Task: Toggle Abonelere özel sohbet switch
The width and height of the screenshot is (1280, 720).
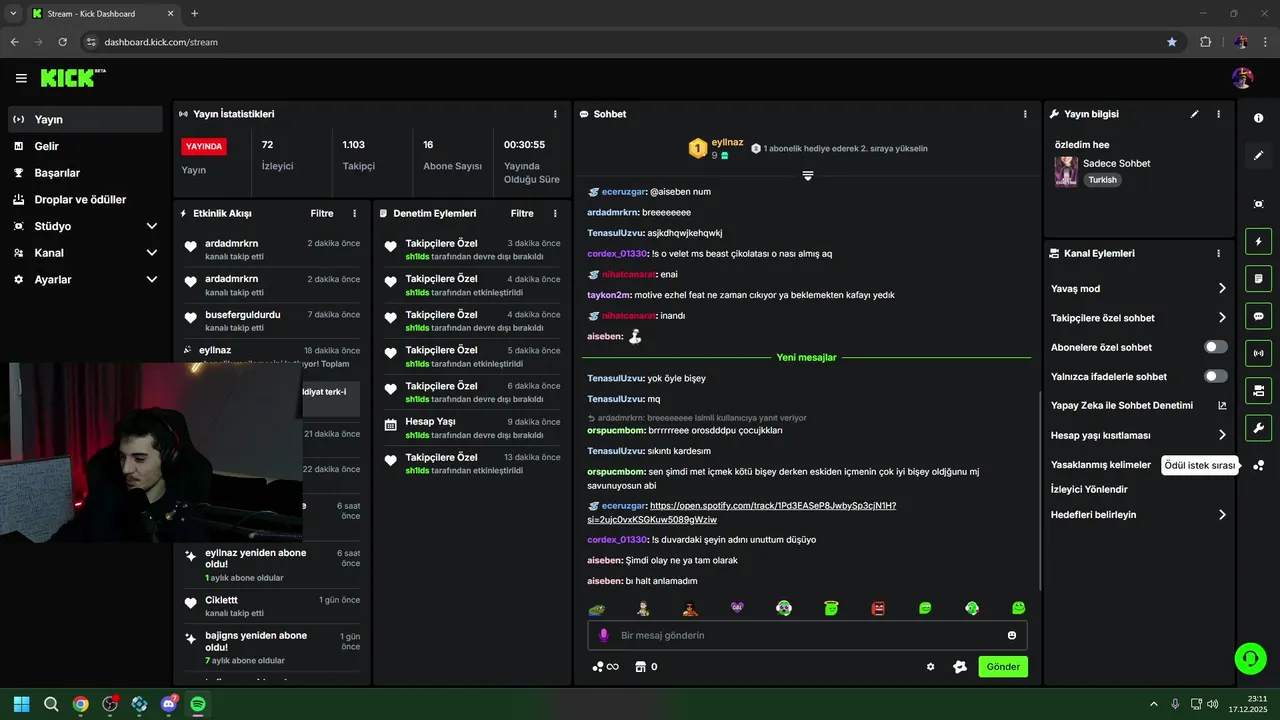Action: [1215, 347]
